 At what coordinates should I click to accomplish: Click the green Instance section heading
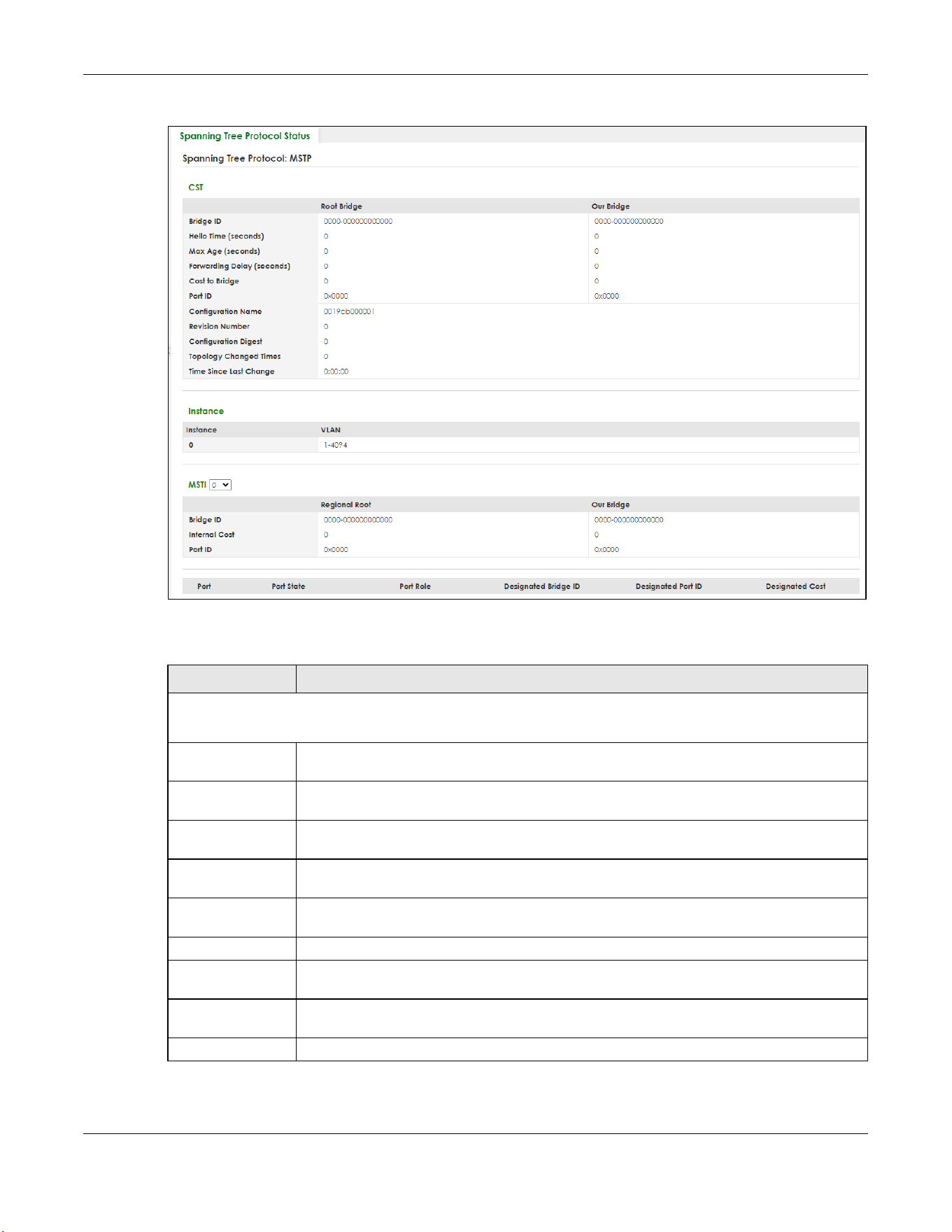206,411
